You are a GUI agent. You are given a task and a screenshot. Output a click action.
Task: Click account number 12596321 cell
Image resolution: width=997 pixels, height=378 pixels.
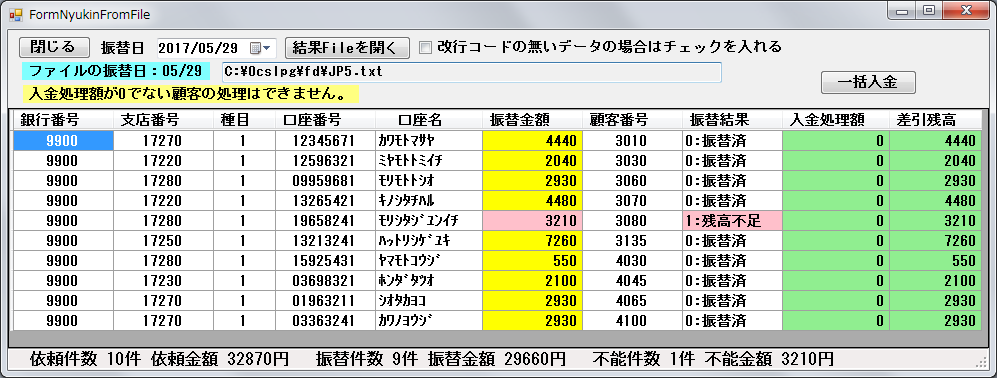(326, 161)
